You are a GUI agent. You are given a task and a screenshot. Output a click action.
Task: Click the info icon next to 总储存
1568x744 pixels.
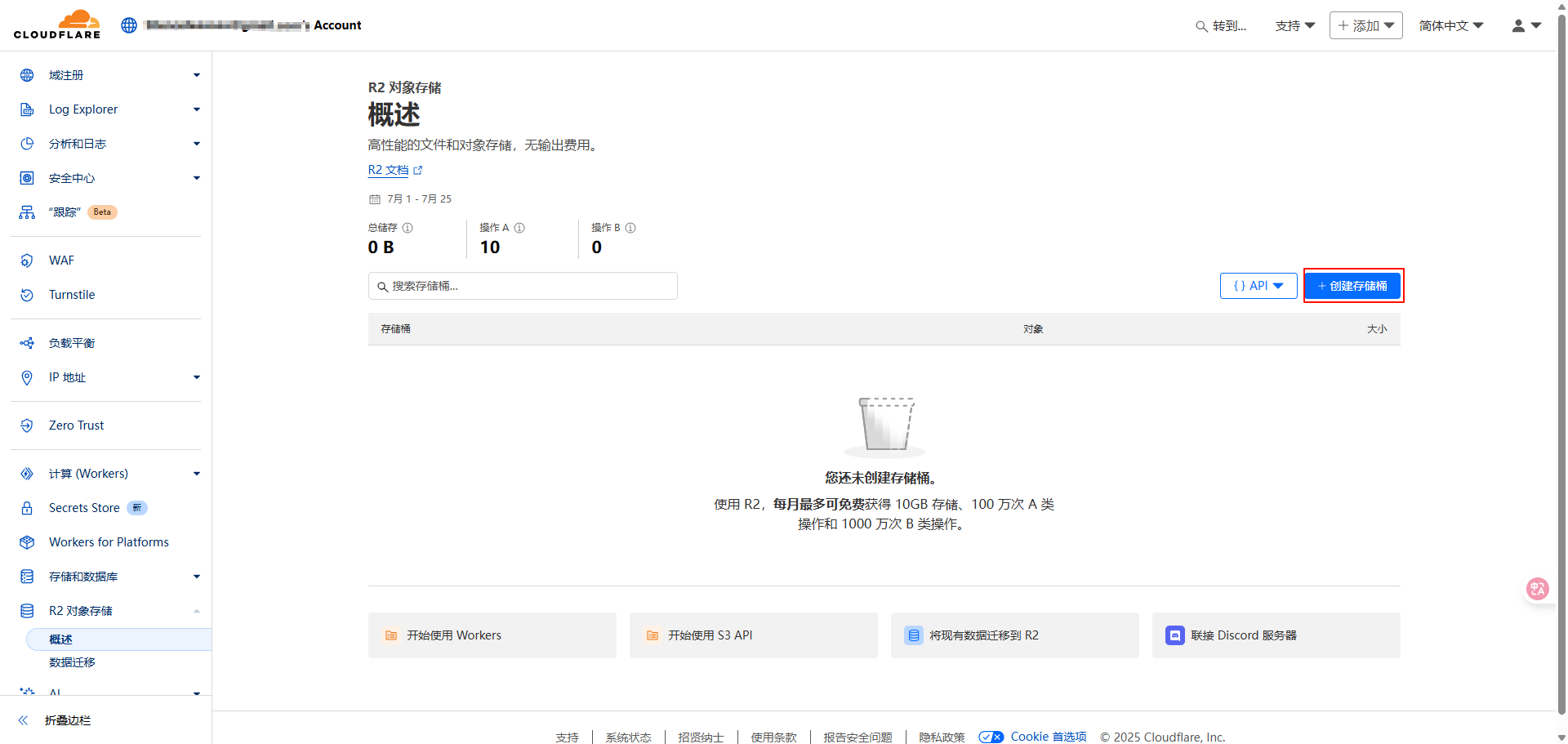(408, 228)
